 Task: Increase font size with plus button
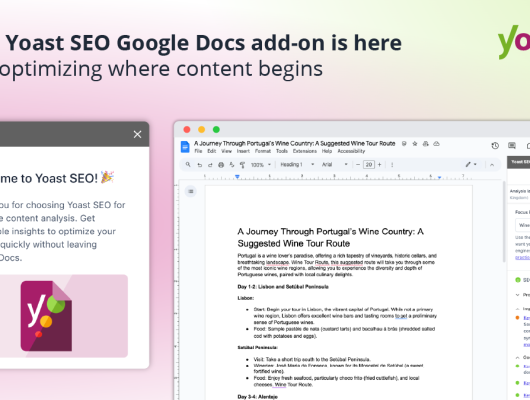coord(380,165)
